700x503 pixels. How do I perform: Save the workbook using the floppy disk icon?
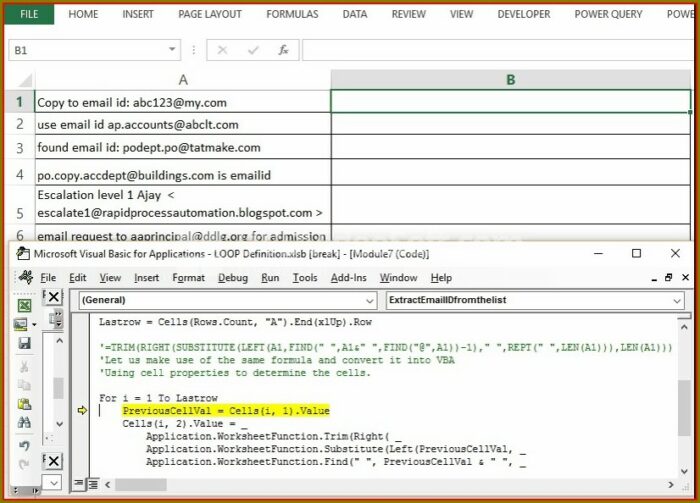[24, 343]
